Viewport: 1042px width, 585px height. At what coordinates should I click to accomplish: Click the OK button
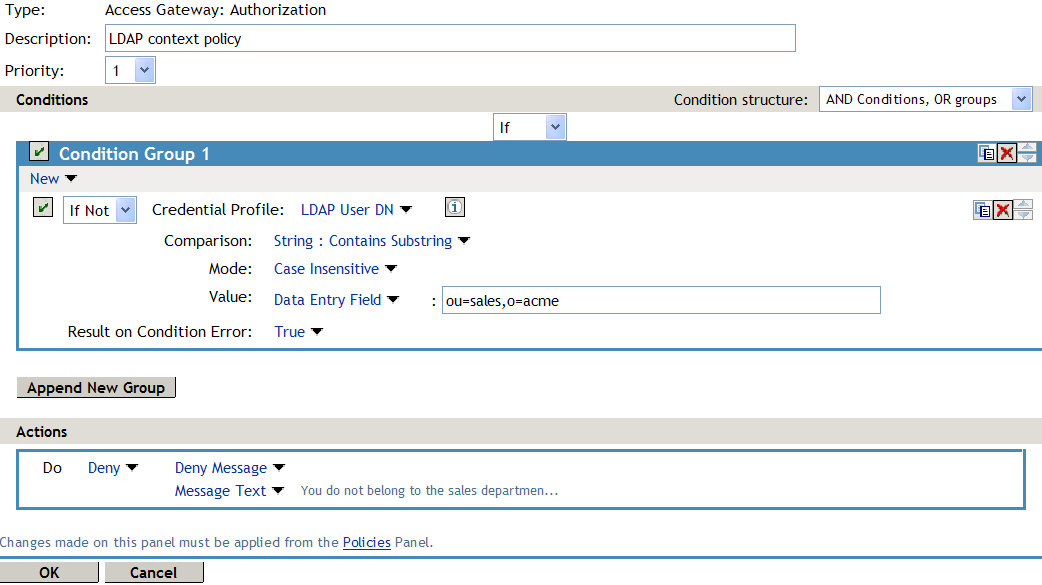pos(49,572)
